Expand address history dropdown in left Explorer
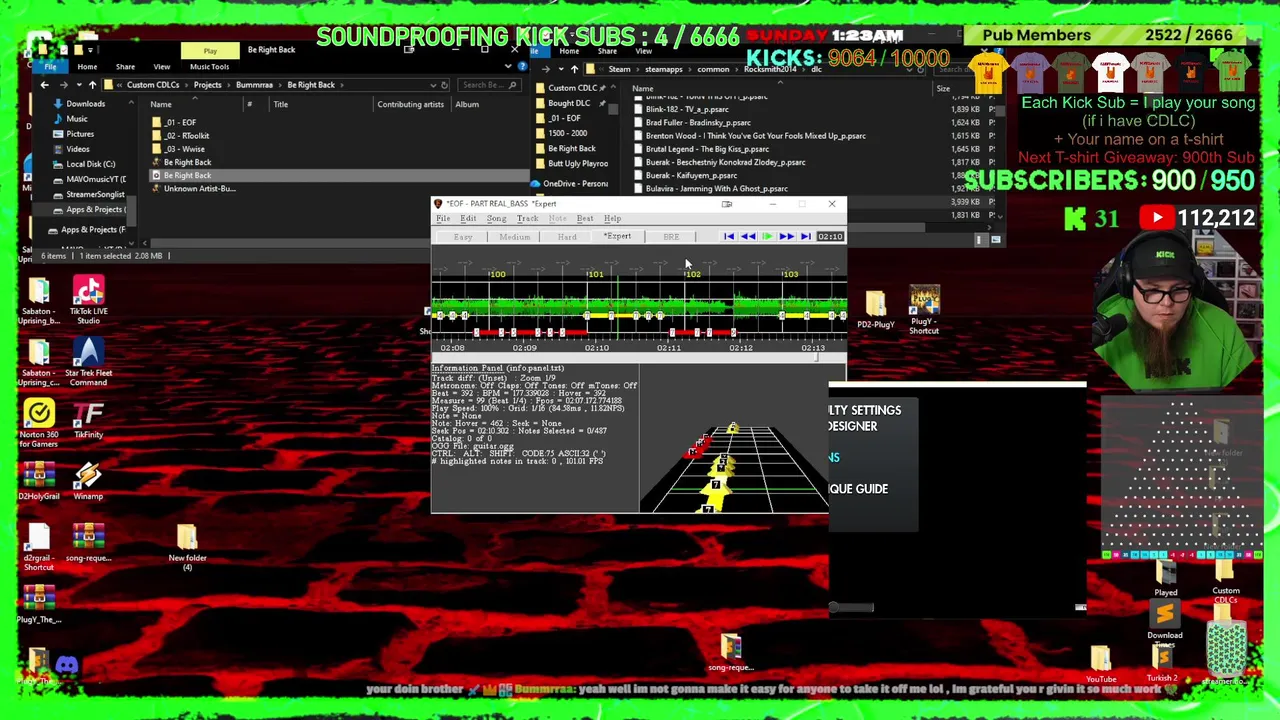The image size is (1280, 720). tap(432, 85)
